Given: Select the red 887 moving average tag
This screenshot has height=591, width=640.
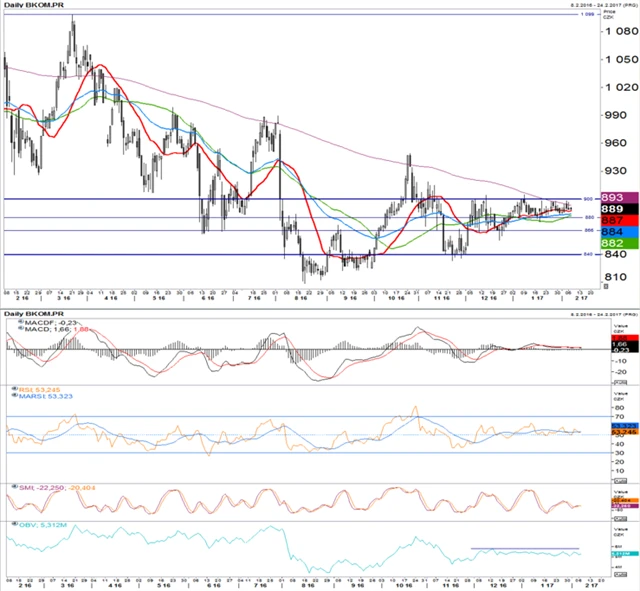Looking at the screenshot, I should 613,220.
